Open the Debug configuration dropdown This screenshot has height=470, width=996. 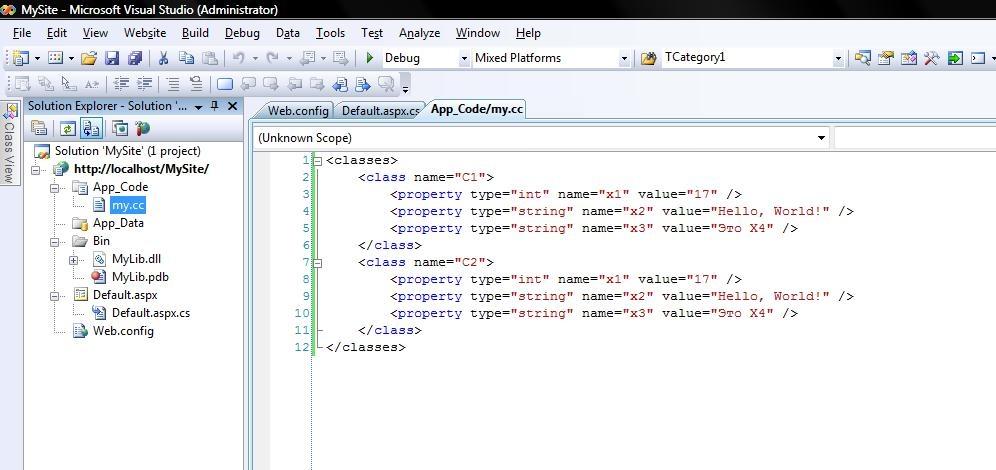point(463,58)
